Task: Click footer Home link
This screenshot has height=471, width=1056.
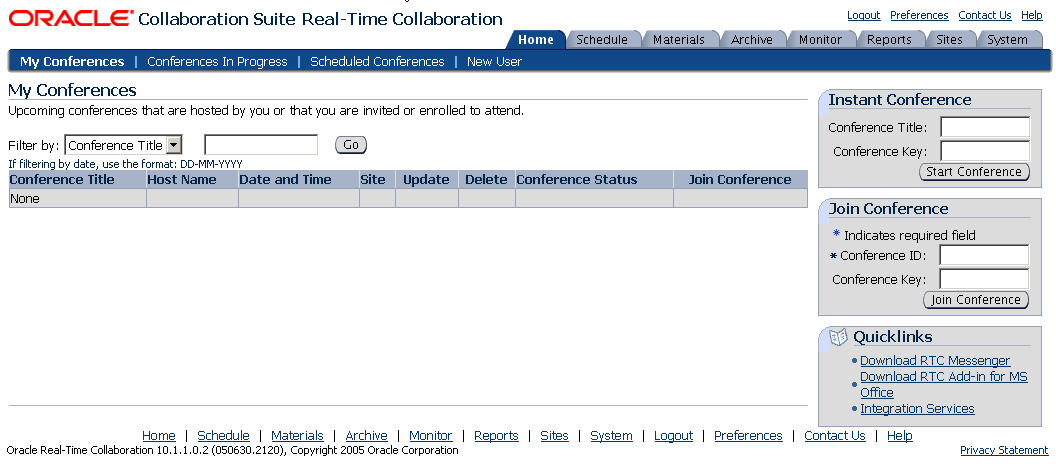Action: coord(159,436)
